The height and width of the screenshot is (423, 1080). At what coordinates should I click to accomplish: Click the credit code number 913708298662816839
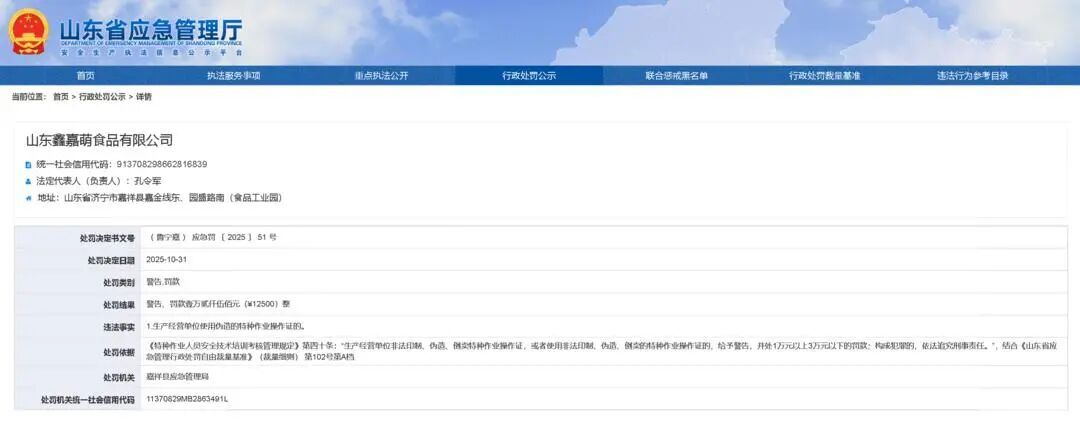point(162,164)
